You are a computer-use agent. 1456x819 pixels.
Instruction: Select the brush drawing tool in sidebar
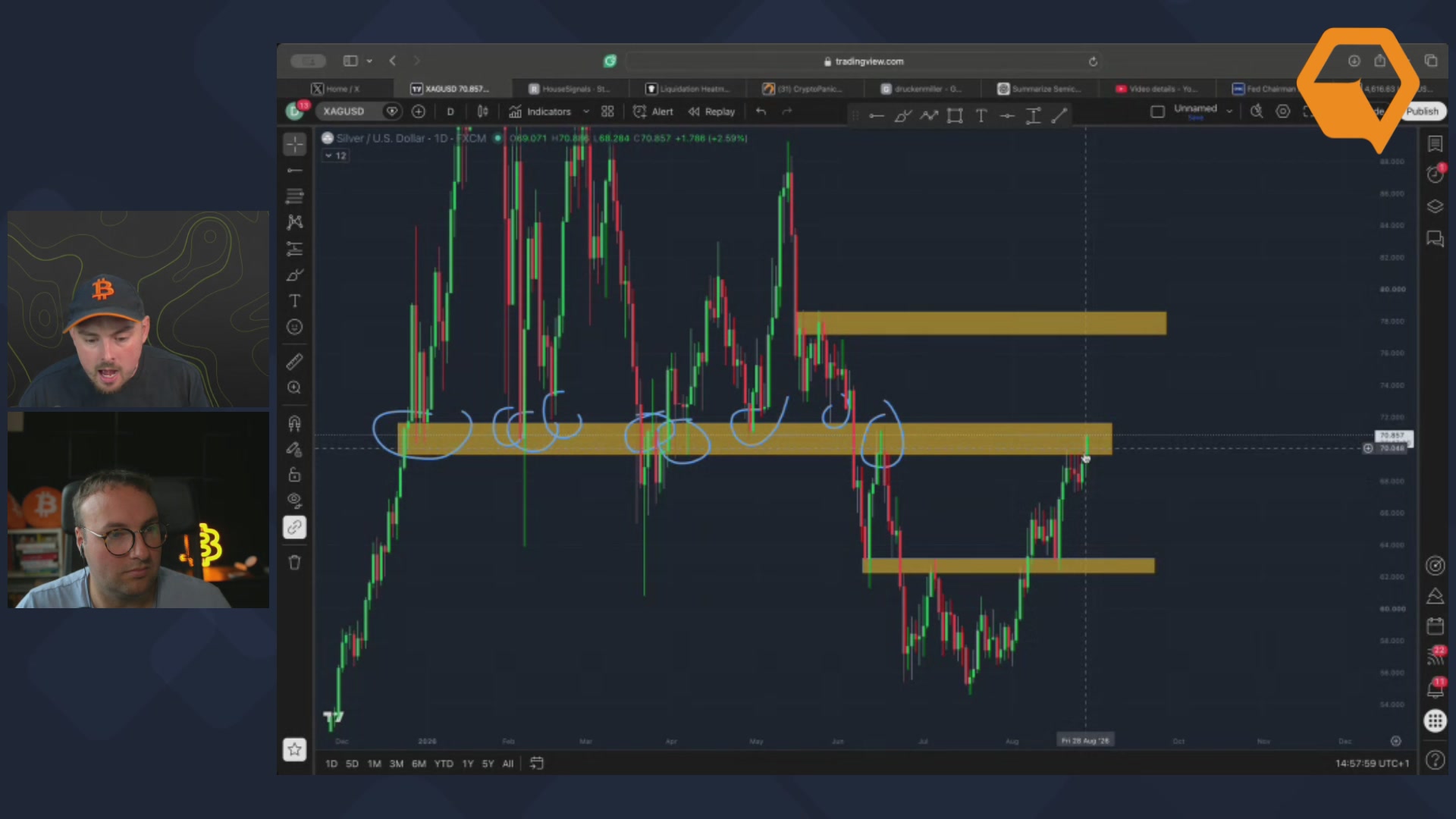295,275
